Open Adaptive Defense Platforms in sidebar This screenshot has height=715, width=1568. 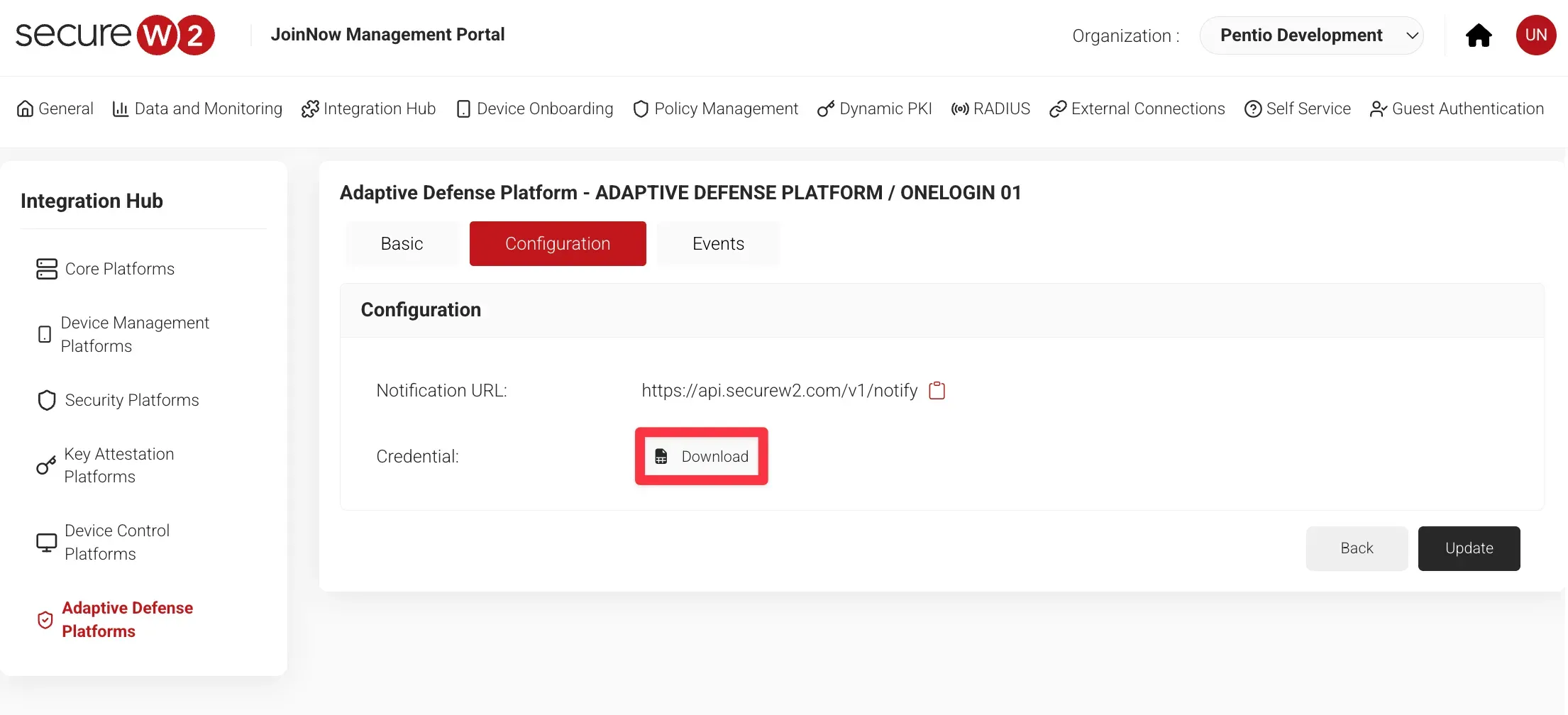click(127, 619)
